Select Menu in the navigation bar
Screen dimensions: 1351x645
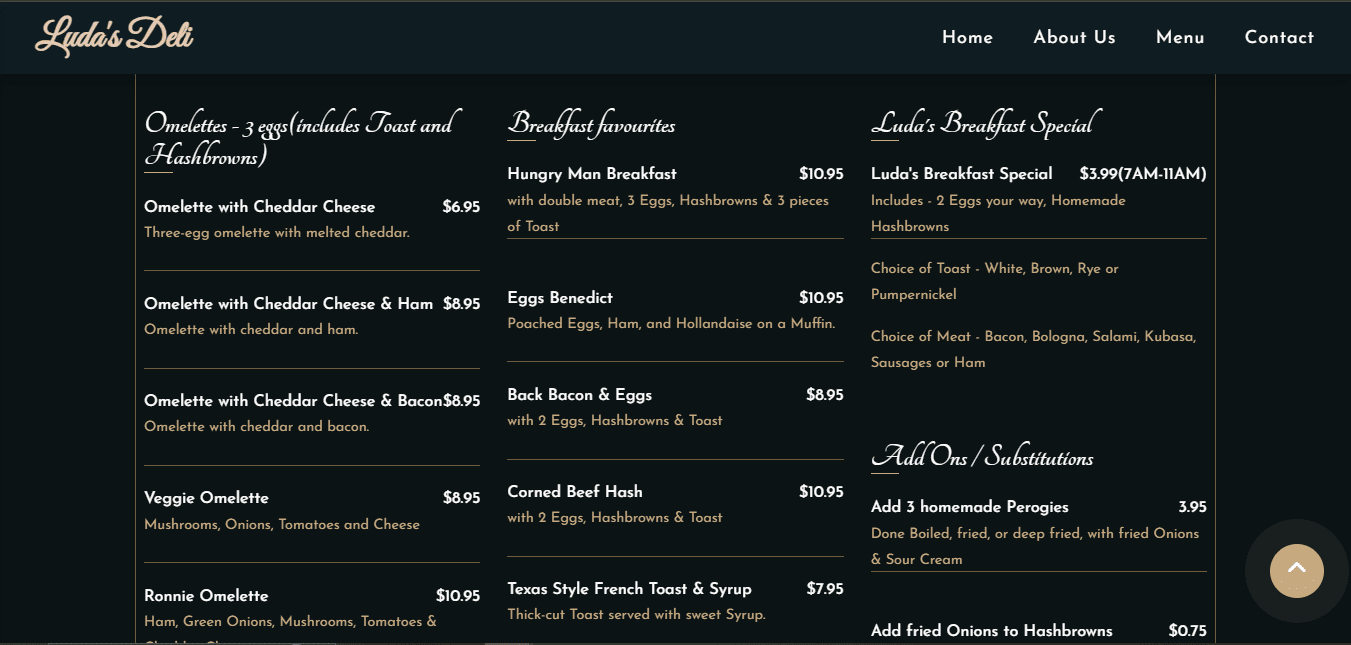click(x=1180, y=37)
